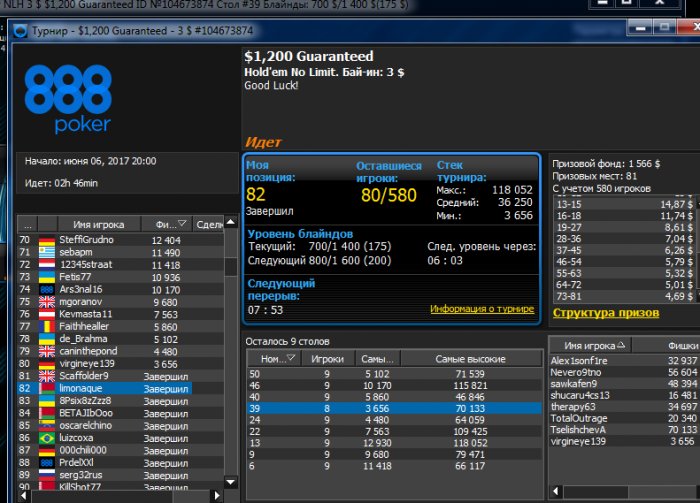
Task: Select highlighted table number 39 row
Action: 395,408
